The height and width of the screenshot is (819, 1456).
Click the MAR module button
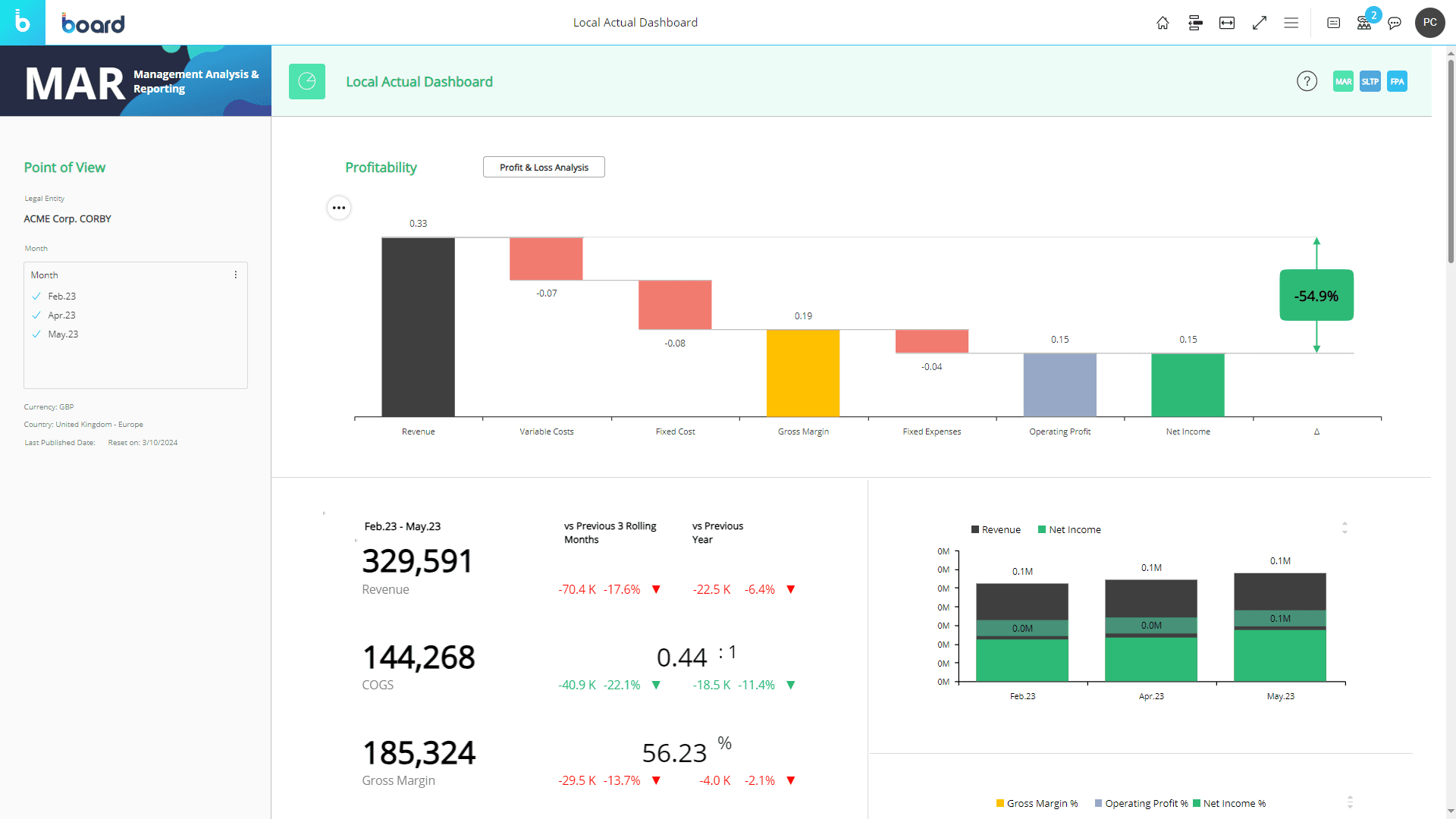pos(1343,81)
